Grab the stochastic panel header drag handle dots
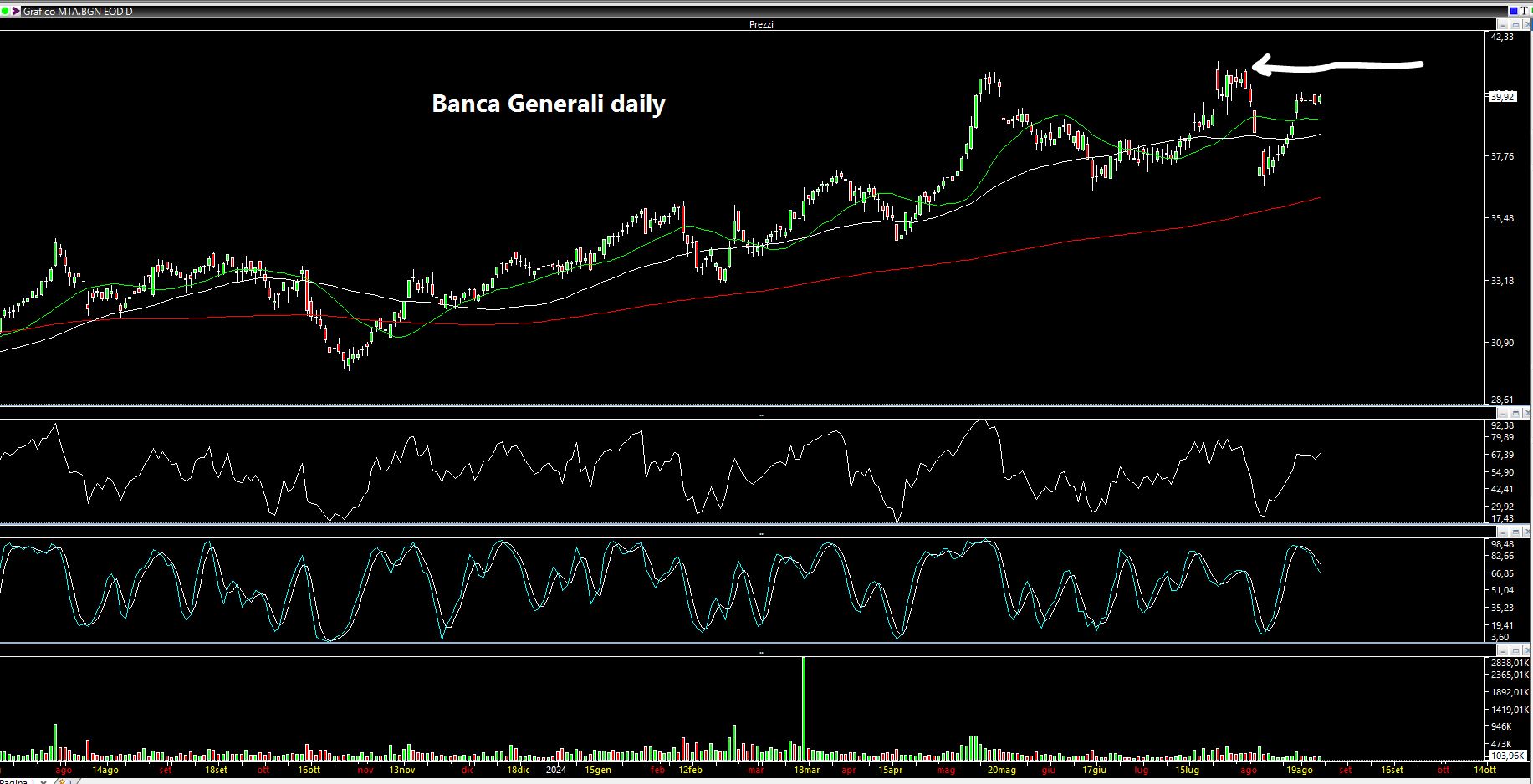 coord(761,532)
